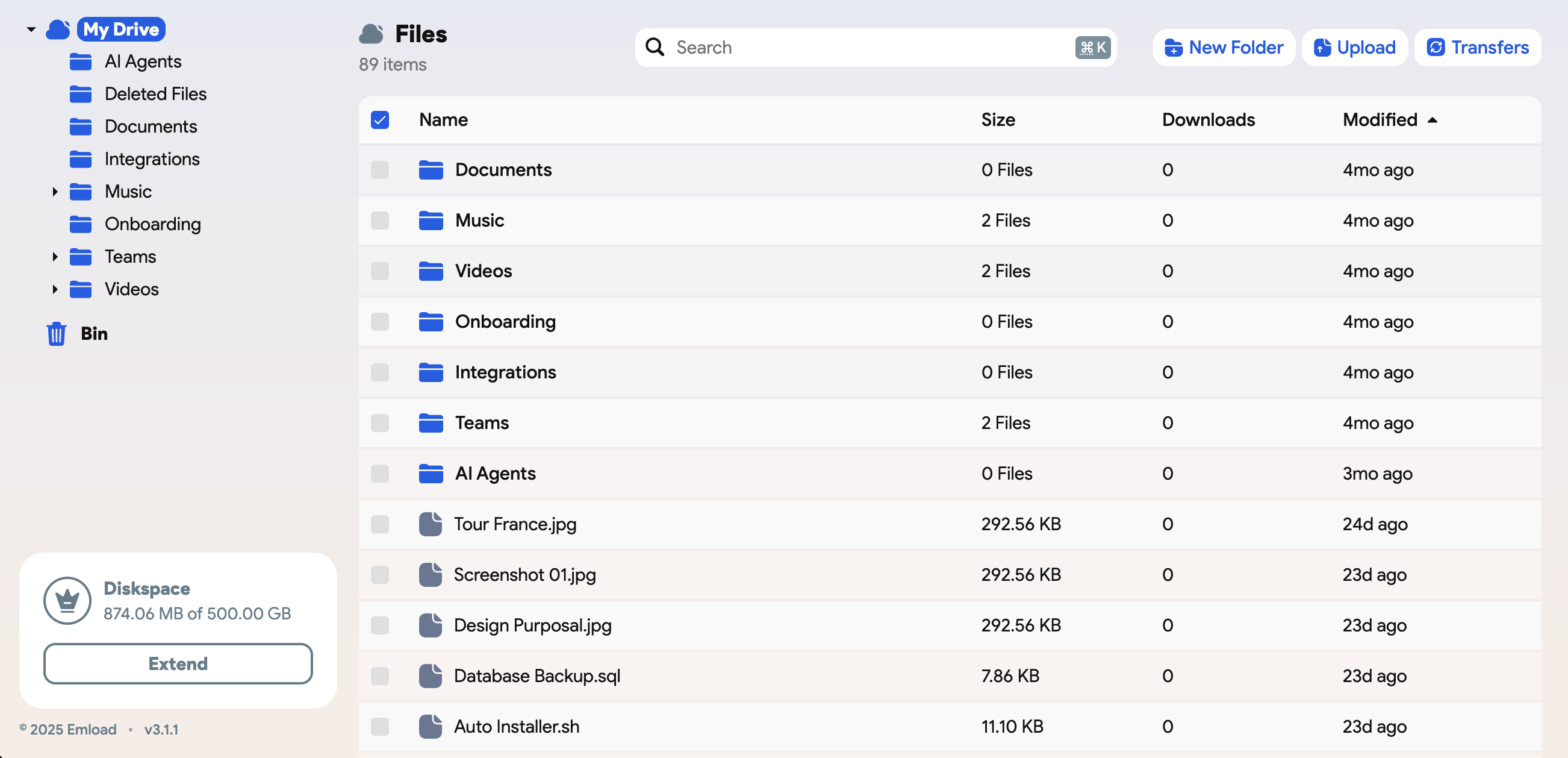Check the AI Agents row checkbox

pos(380,474)
